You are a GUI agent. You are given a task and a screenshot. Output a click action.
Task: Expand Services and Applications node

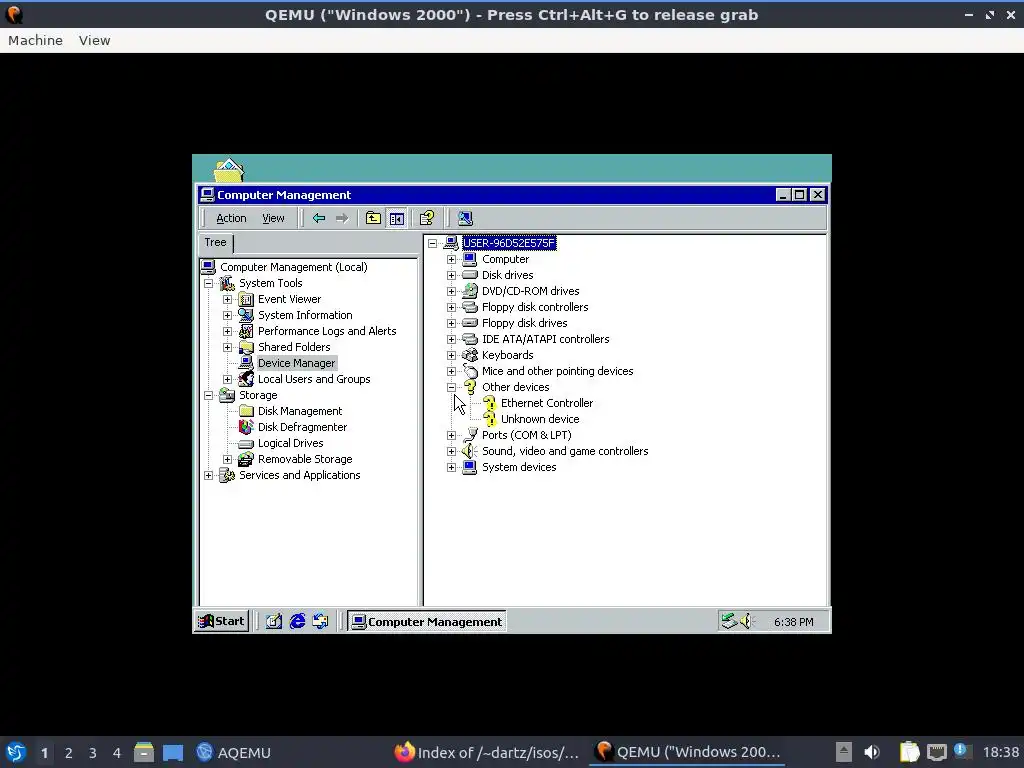[x=208, y=475]
